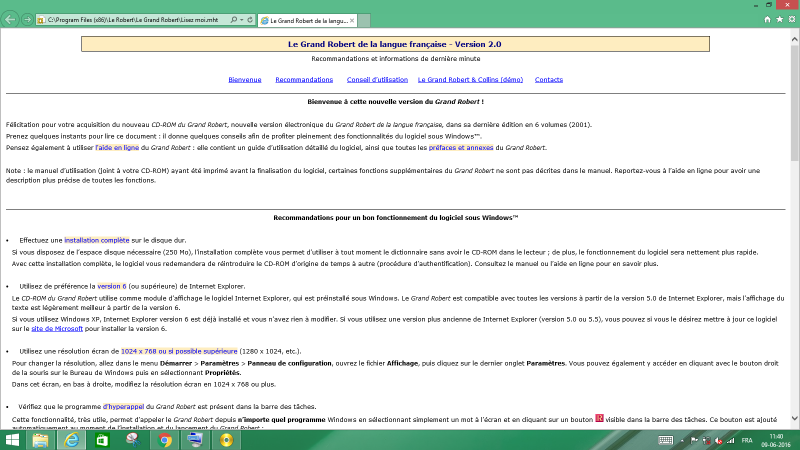Click the yellow disc taskbar icon

(x=227, y=440)
